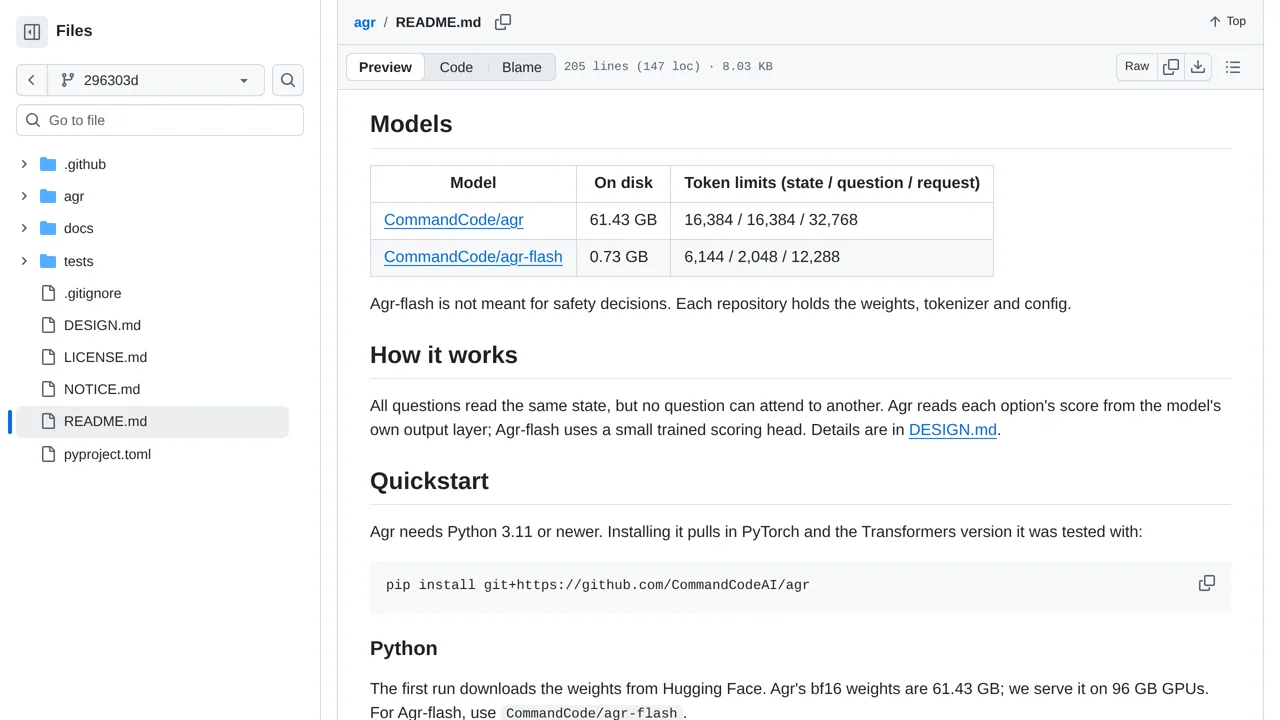Viewport: 1280px width, 720px height.
Task: Go to the agr repository breadcrumb
Action: [365, 22]
